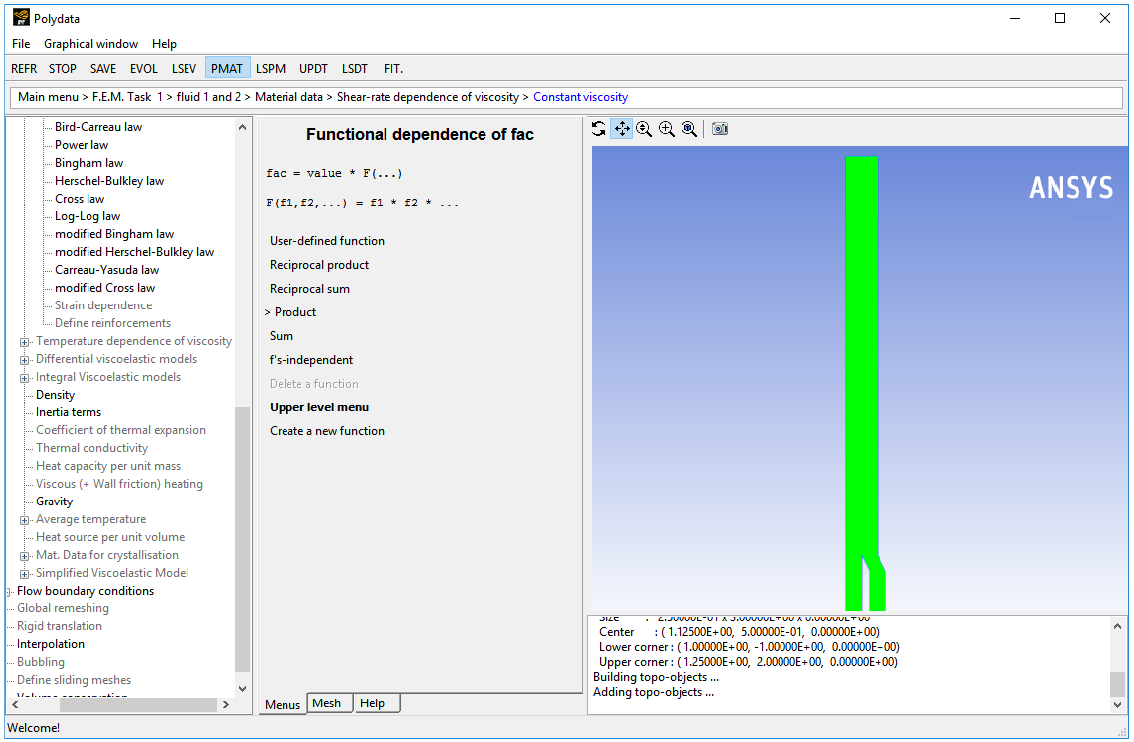Select the pan (move arrows) tool

point(622,129)
